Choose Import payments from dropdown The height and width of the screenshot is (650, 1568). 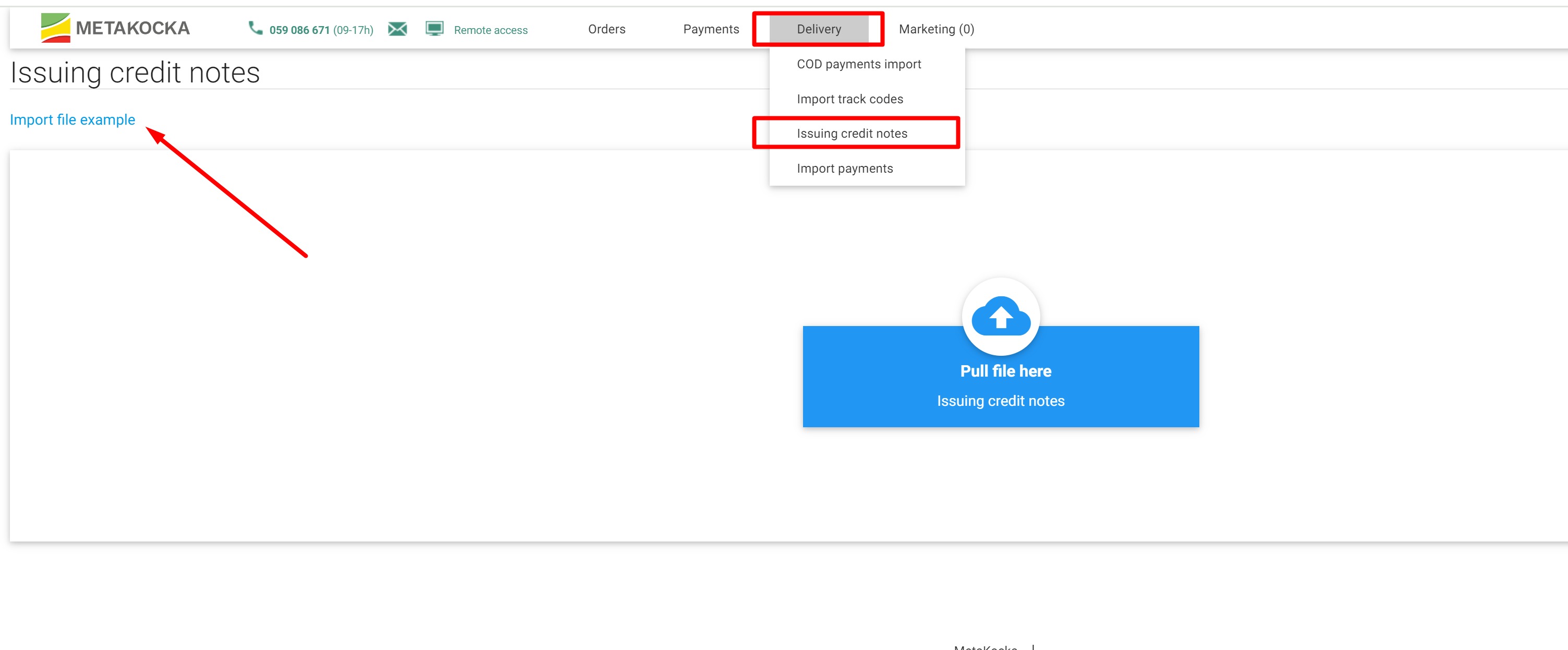pos(844,168)
